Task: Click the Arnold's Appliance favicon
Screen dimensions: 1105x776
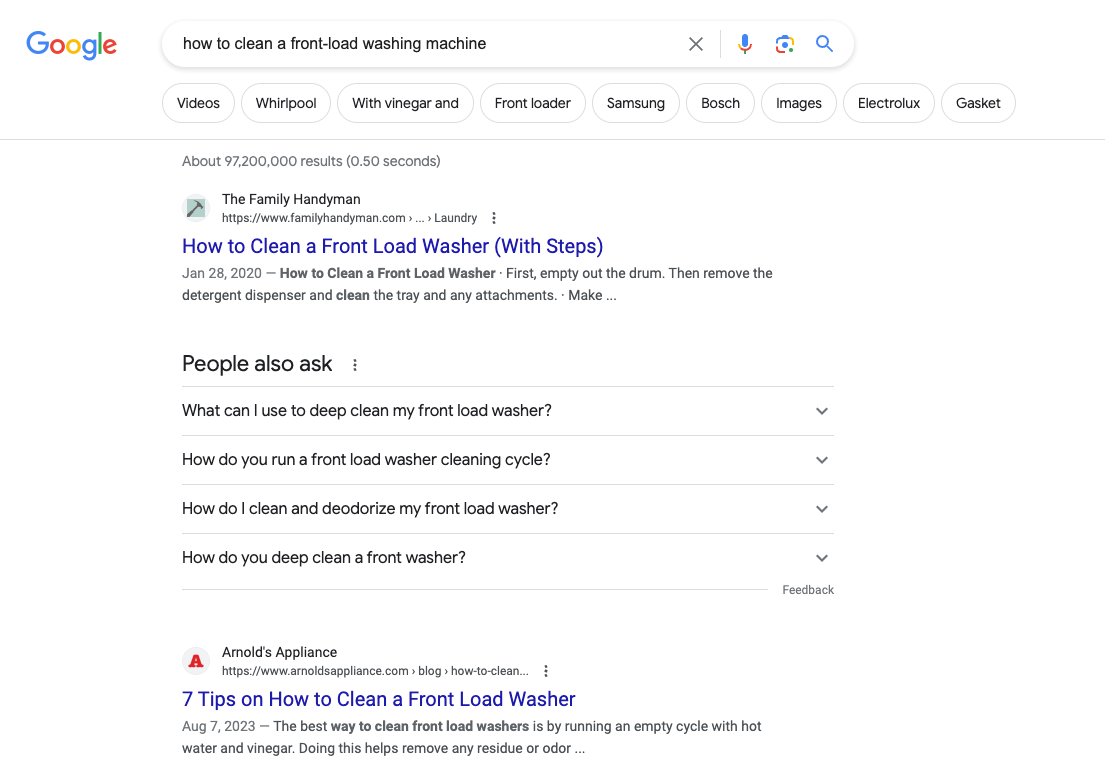Action: pyautogui.click(x=196, y=661)
